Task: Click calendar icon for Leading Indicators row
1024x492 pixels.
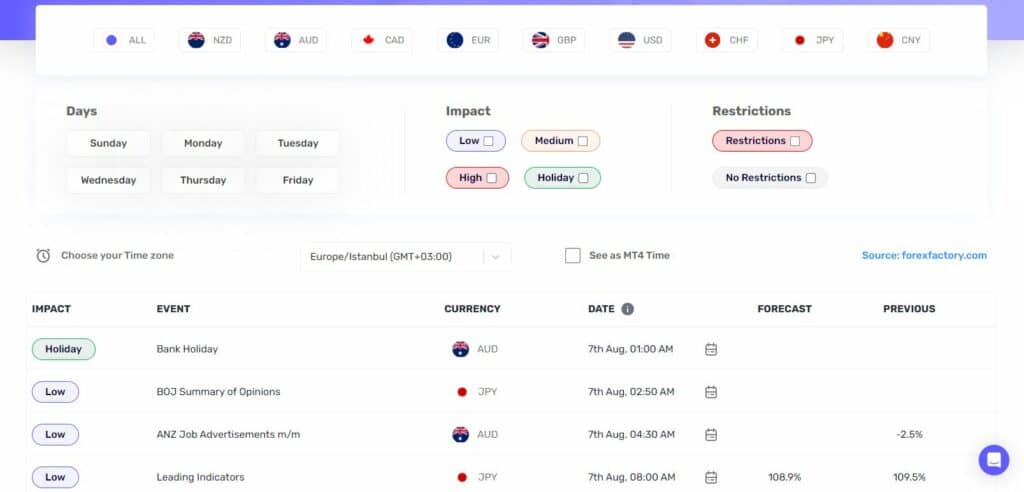Action: click(x=711, y=478)
